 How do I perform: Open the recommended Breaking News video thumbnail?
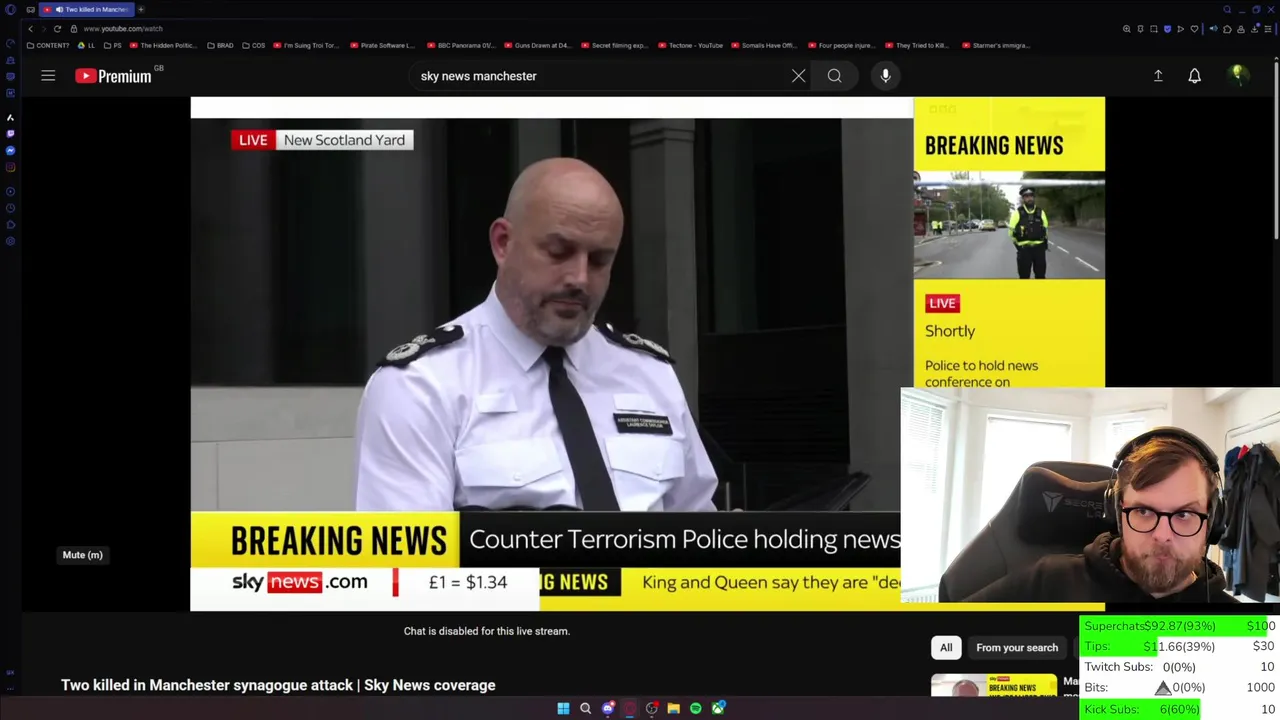coord(994,686)
